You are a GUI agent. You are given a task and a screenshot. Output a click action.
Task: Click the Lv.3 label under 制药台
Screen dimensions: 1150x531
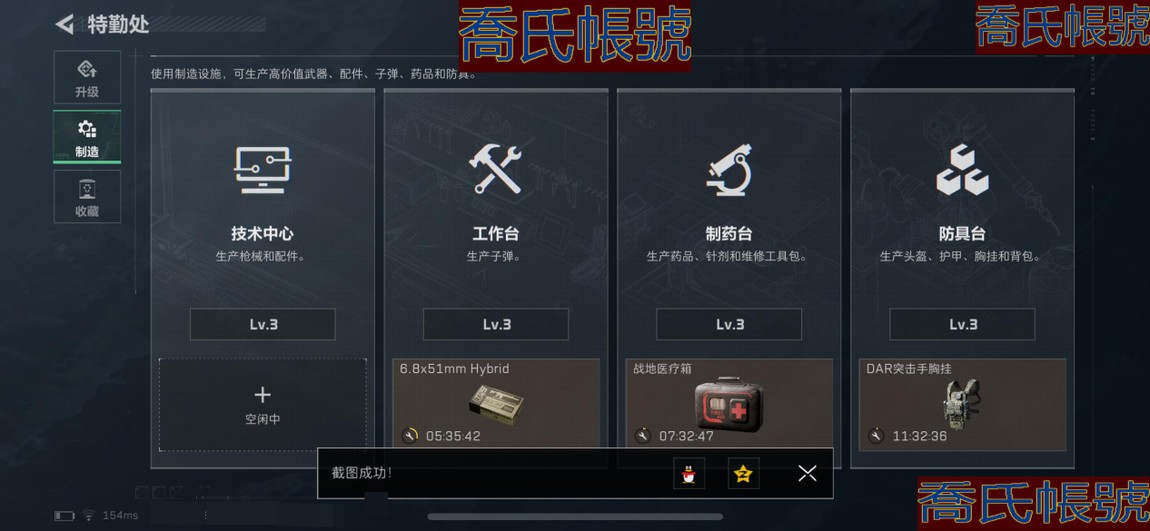coord(729,324)
